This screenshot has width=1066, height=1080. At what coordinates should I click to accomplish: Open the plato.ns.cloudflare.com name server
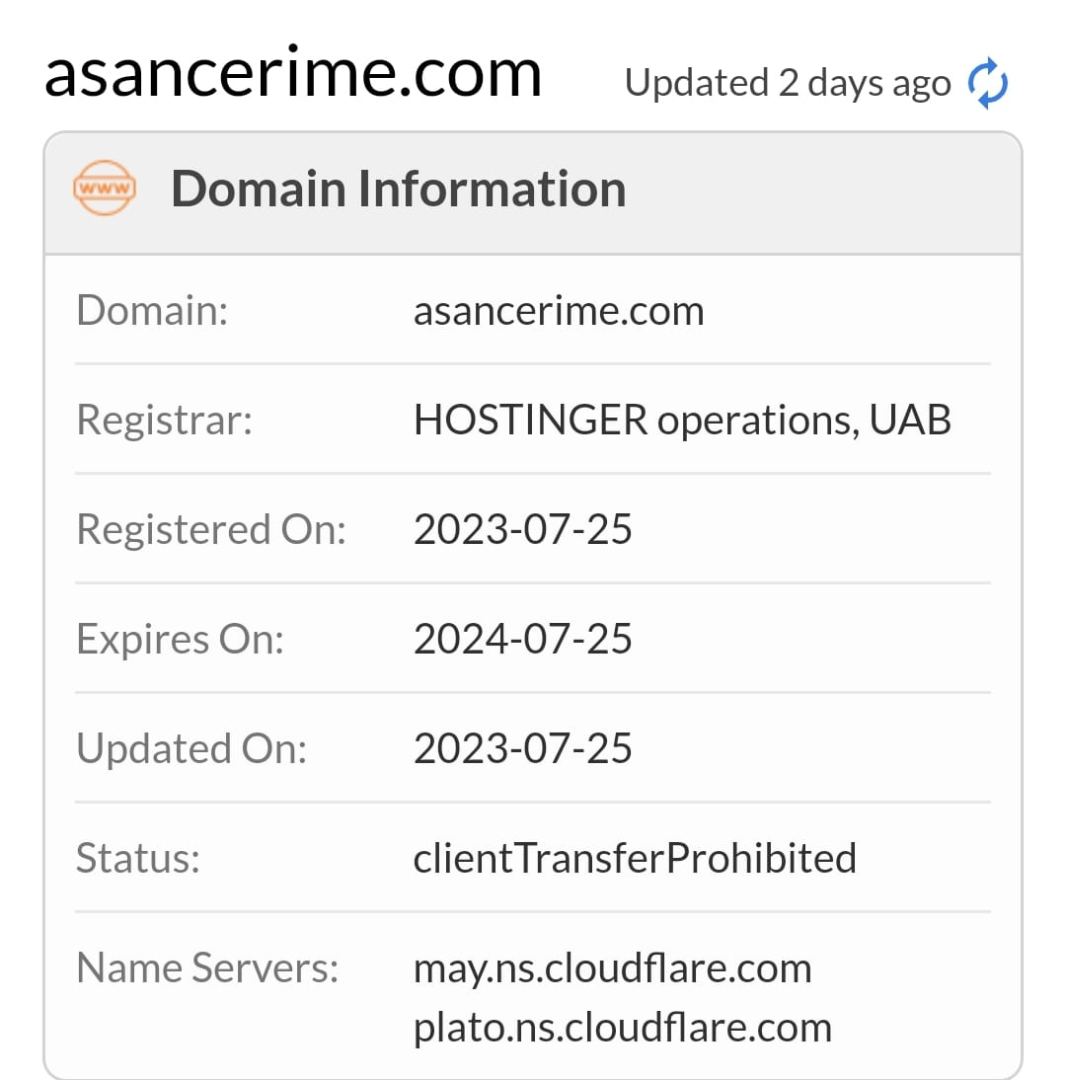pos(622,1027)
